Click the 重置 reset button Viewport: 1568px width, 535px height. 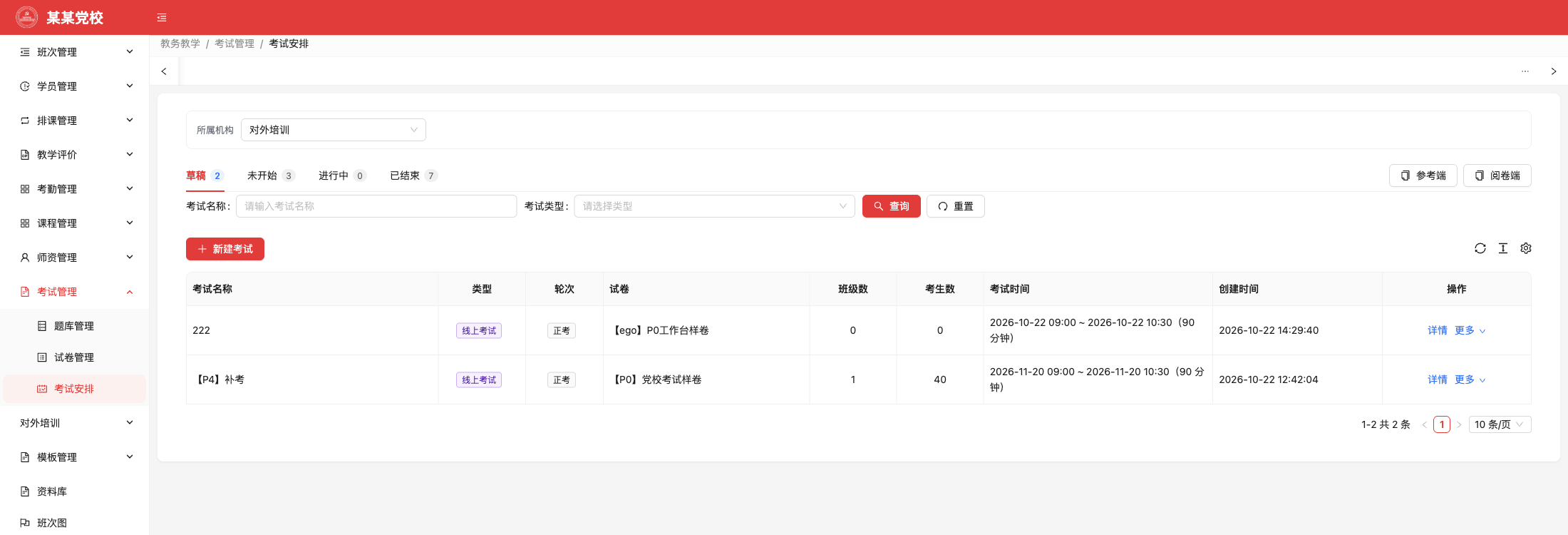pyautogui.click(x=956, y=206)
